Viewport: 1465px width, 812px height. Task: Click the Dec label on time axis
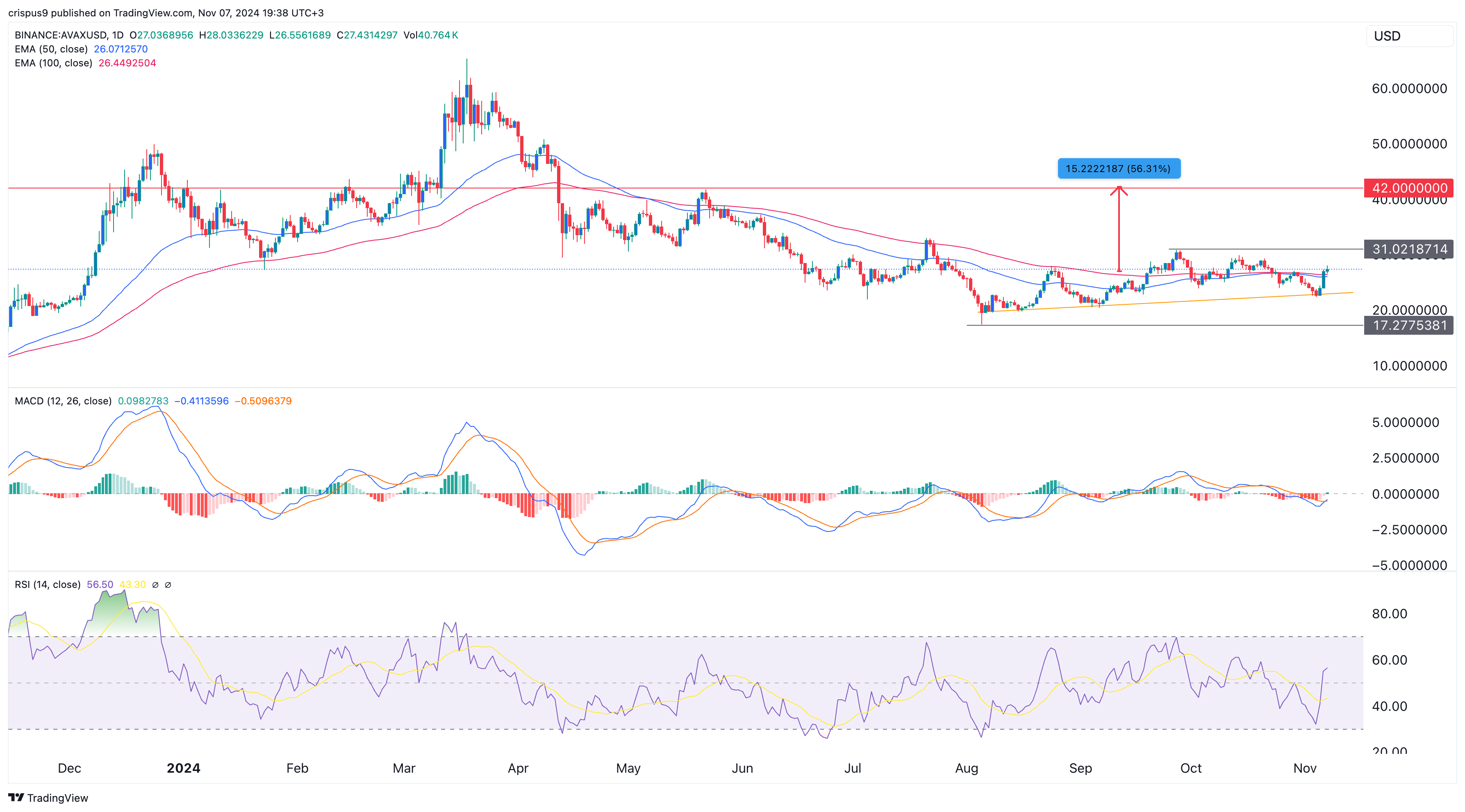click(x=69, y=768)
